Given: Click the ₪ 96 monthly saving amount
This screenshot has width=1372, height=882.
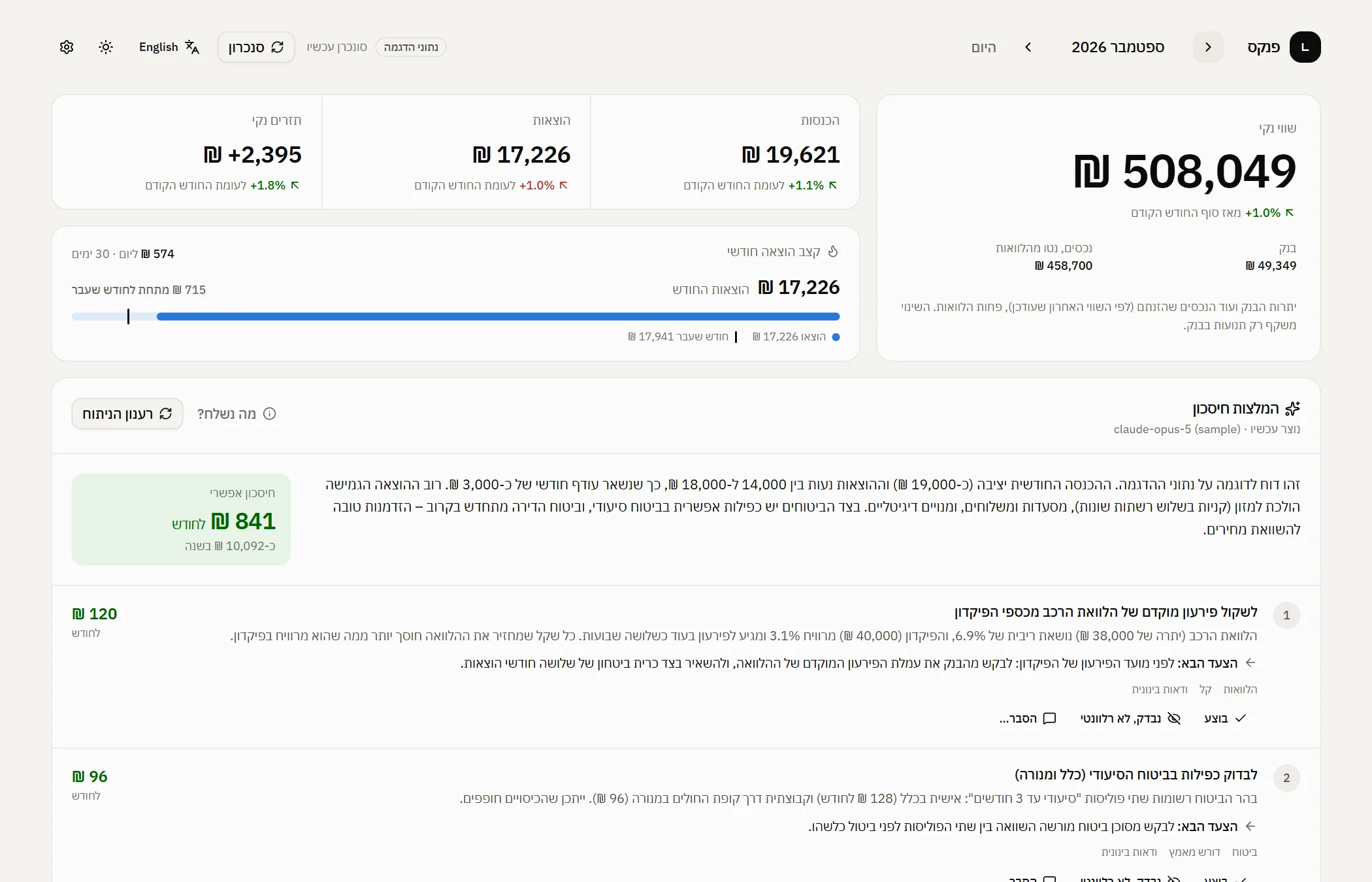Looking at the screenshot, I should 90,777.
